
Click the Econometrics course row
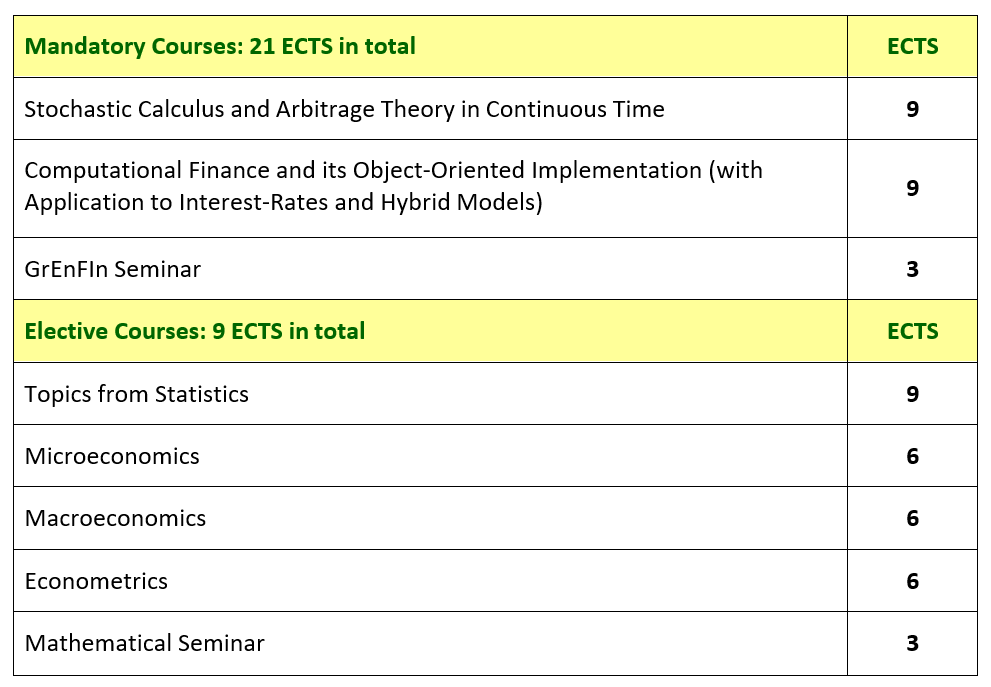point(430,581)
